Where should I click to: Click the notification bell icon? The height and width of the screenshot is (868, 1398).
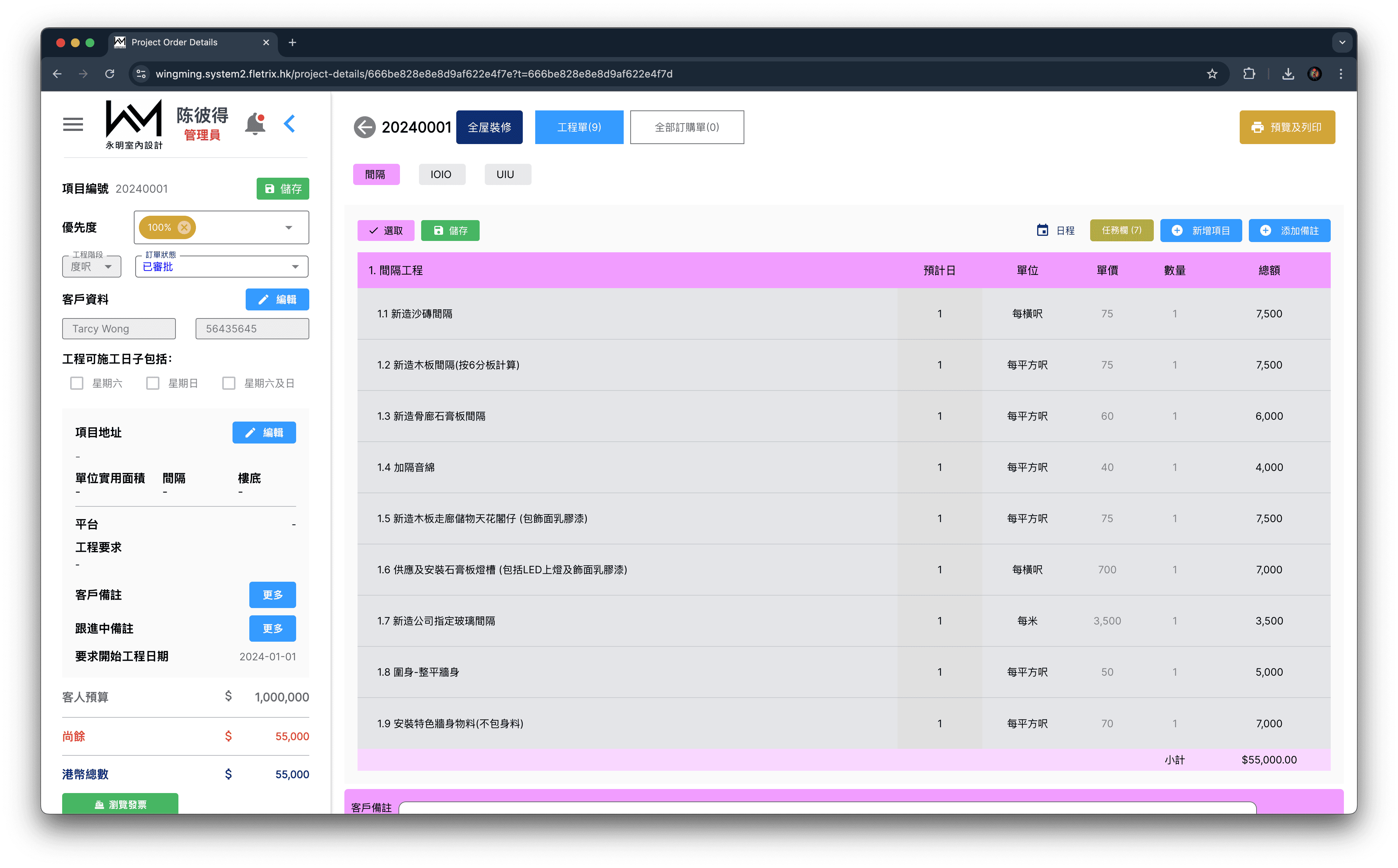pos(256,124)
